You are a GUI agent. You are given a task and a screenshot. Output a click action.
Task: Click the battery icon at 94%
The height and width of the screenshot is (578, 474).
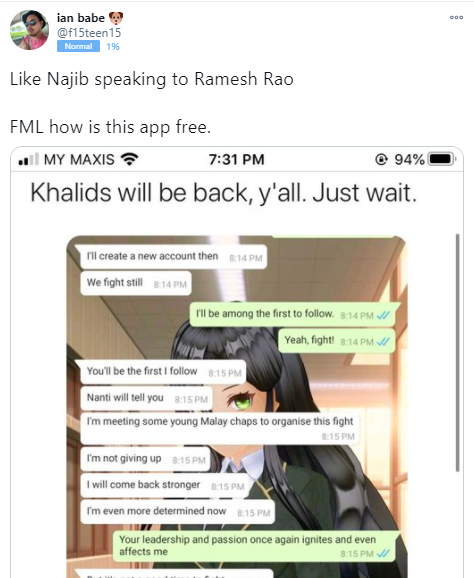[442, 159]
